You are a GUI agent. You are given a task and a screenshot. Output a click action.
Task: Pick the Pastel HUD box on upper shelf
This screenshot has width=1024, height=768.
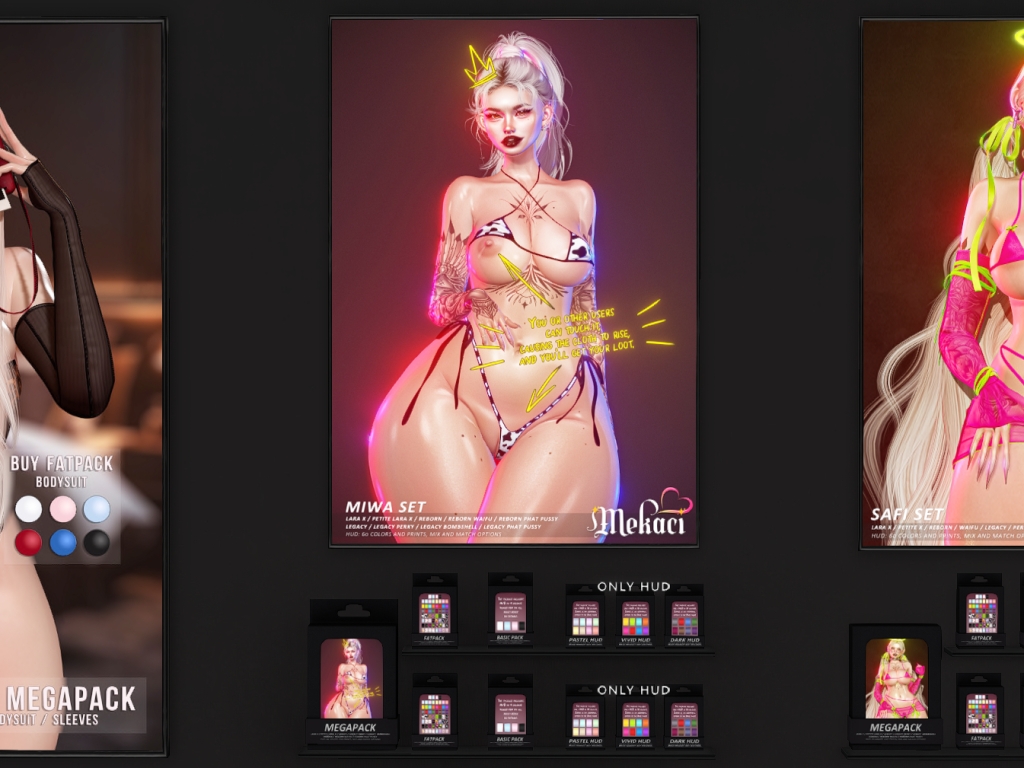click(x=585, y=618)
